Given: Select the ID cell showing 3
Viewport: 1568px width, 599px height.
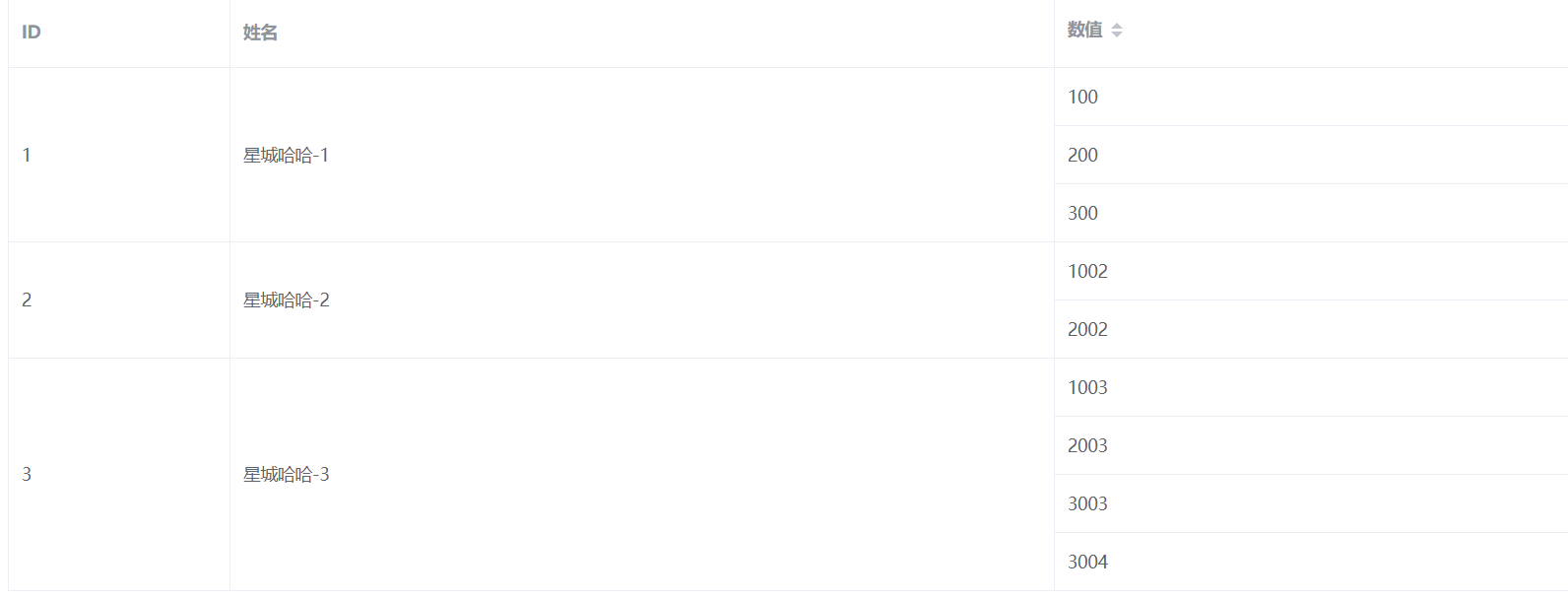Looking at the screenshot, I should 119,474.
